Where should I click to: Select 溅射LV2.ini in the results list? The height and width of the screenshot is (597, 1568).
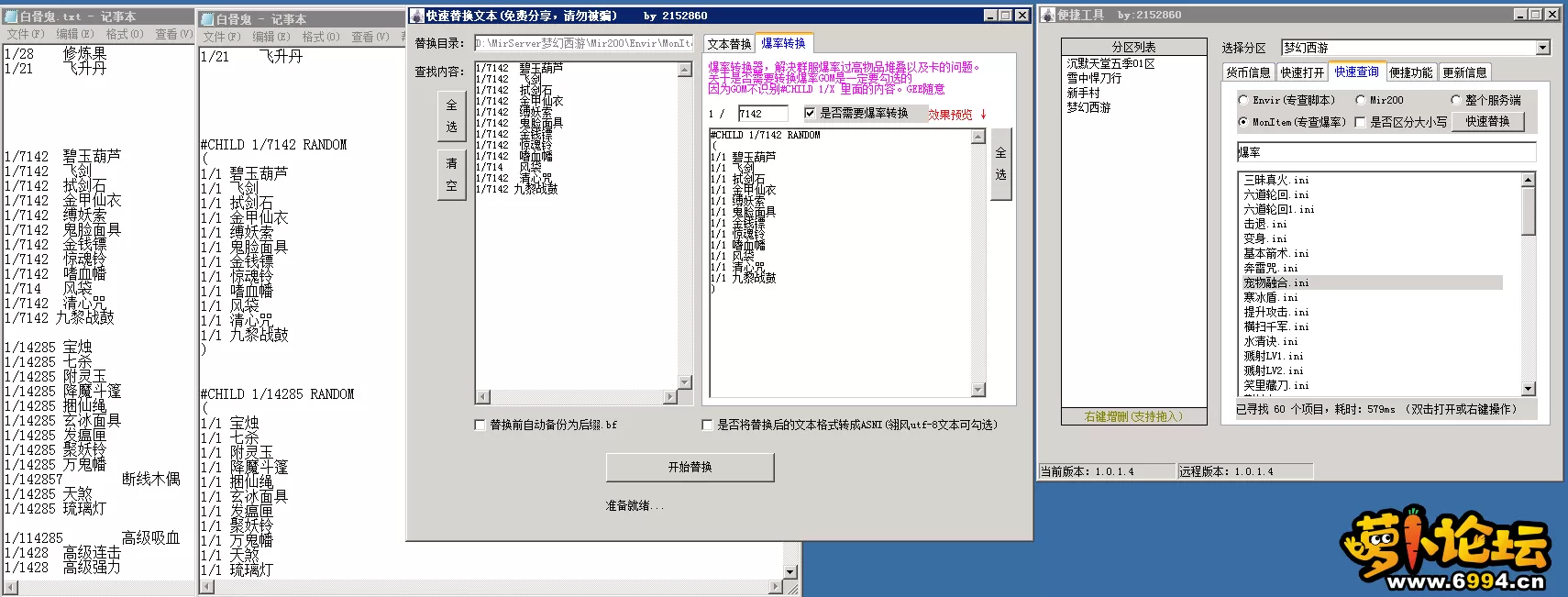[x=1274, y=371]
